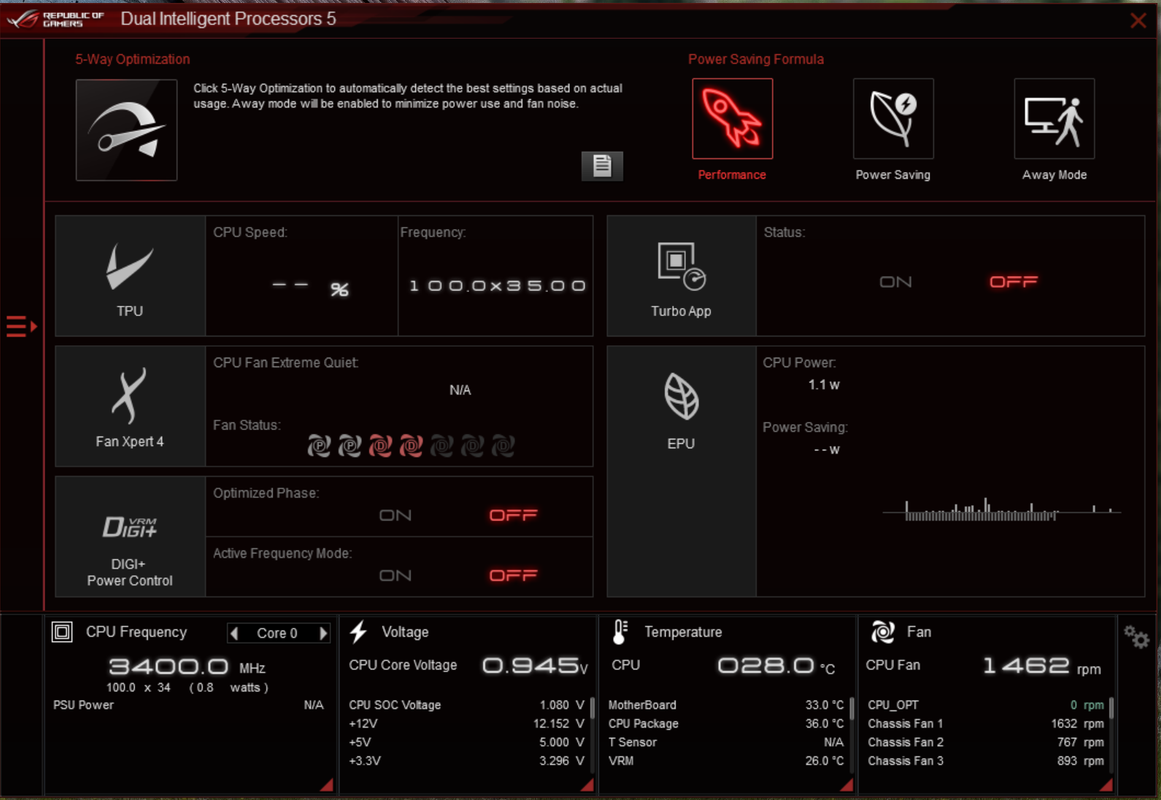Screen dimensions: 1161x800
Task: Click the CPU Frequency chip icon
Action: (62, 632)
